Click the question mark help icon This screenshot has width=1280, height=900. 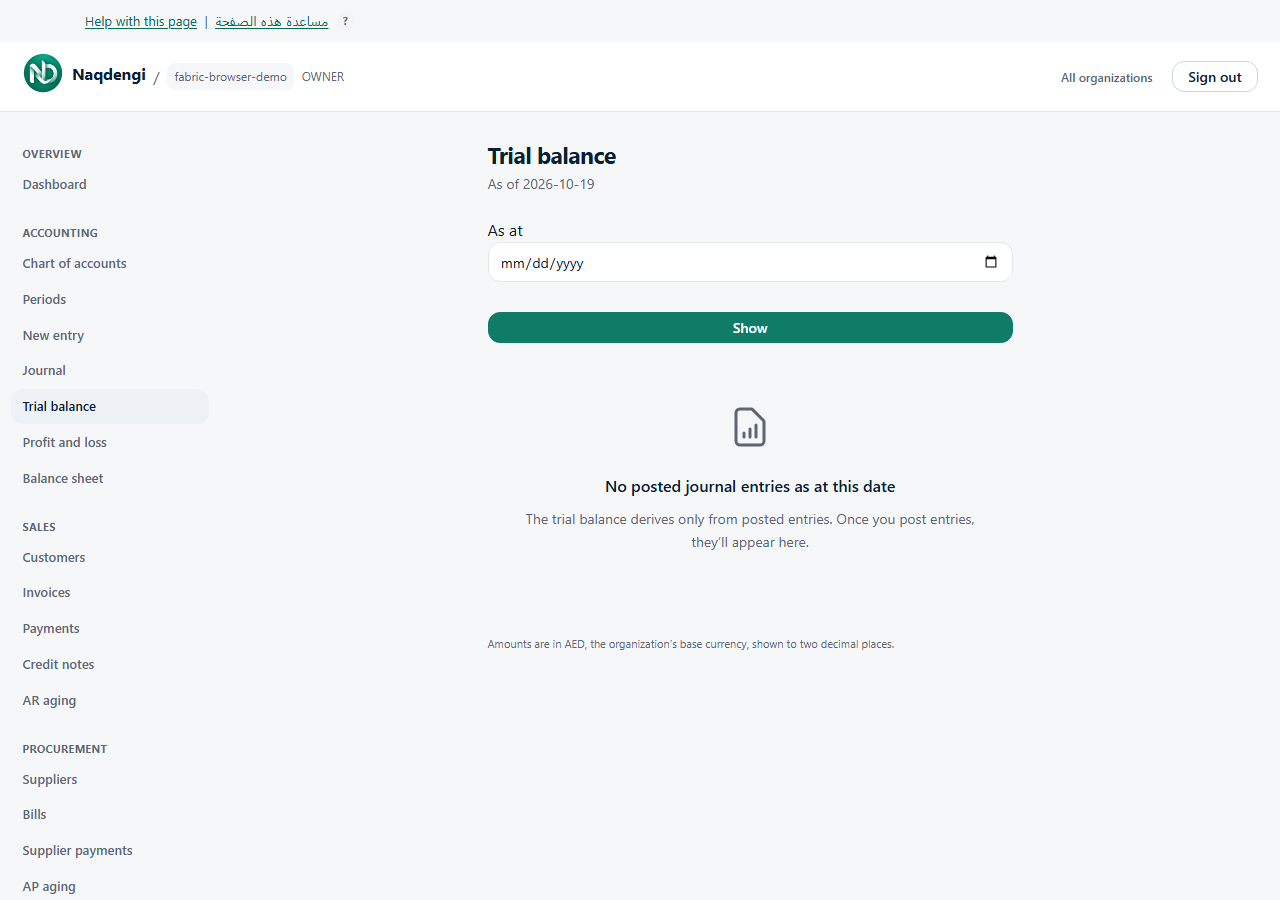(345, 21)
